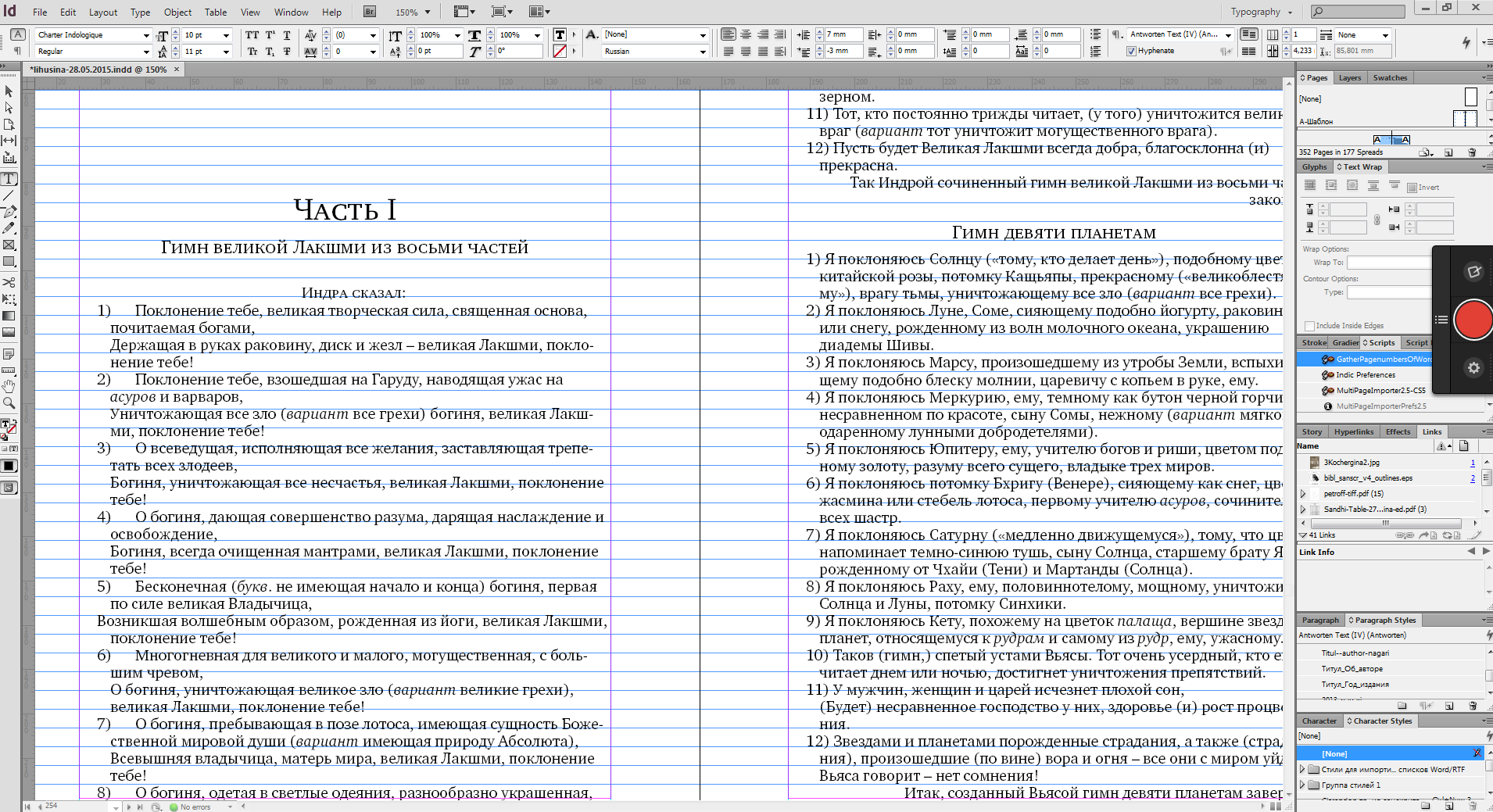
Task: Switch to the Glyphs tab
Action: coord(1314,167)
